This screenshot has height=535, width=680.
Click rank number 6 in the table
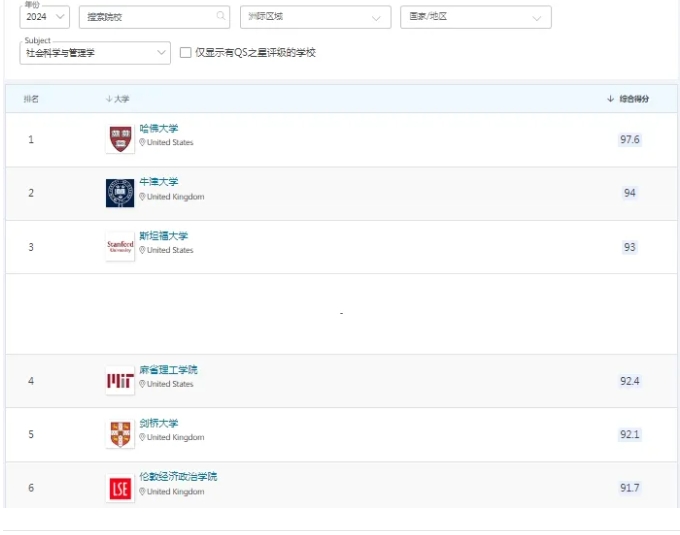click(31, 488)
